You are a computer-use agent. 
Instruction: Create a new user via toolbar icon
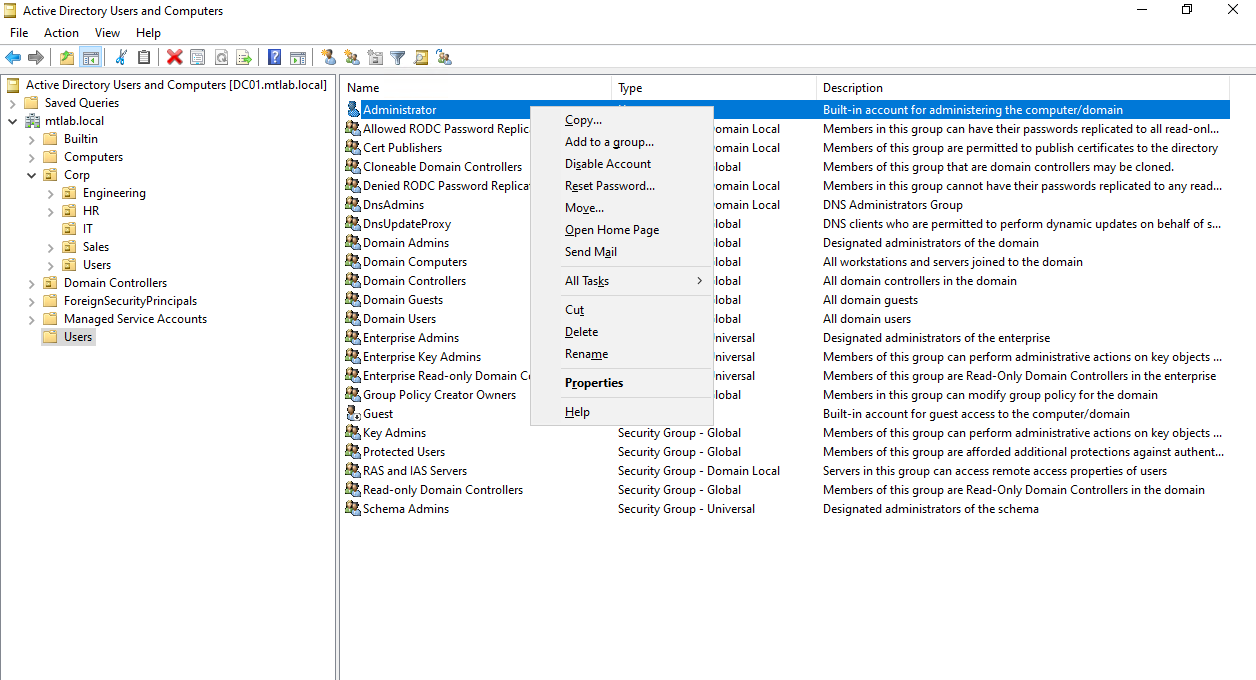point(328,58)
